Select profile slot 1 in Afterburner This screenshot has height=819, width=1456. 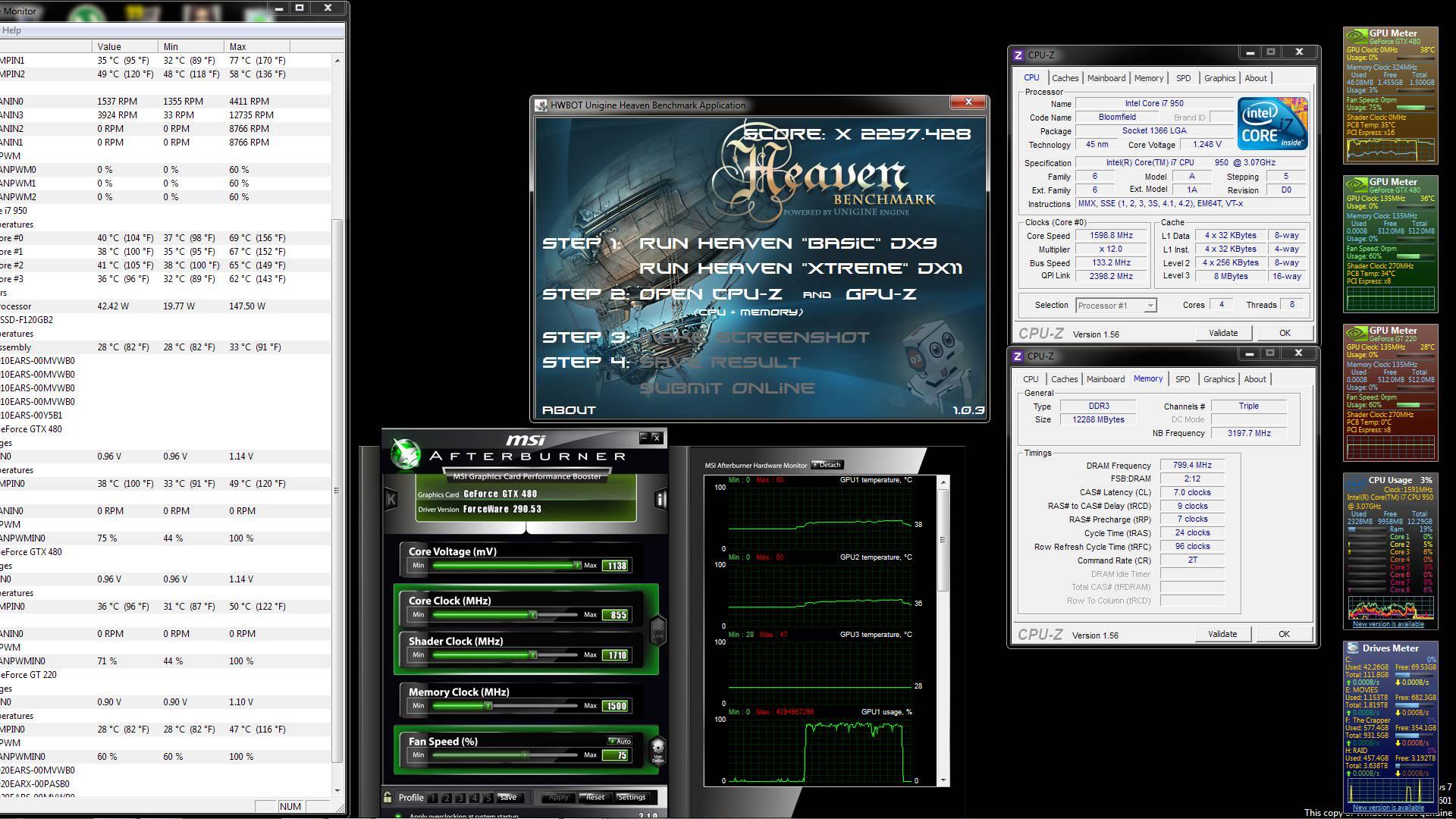(x=433, y=798)
